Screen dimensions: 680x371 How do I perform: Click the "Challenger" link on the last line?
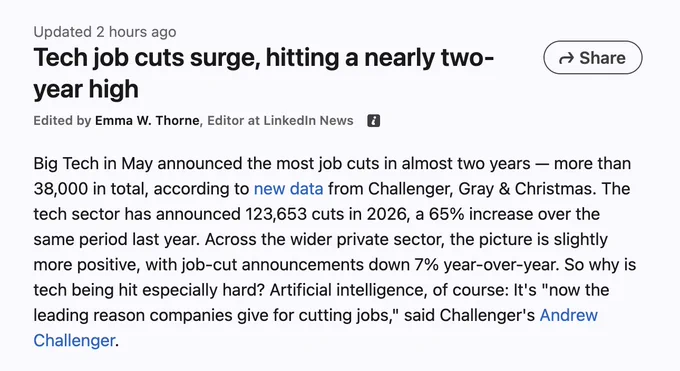coord(74,340)
